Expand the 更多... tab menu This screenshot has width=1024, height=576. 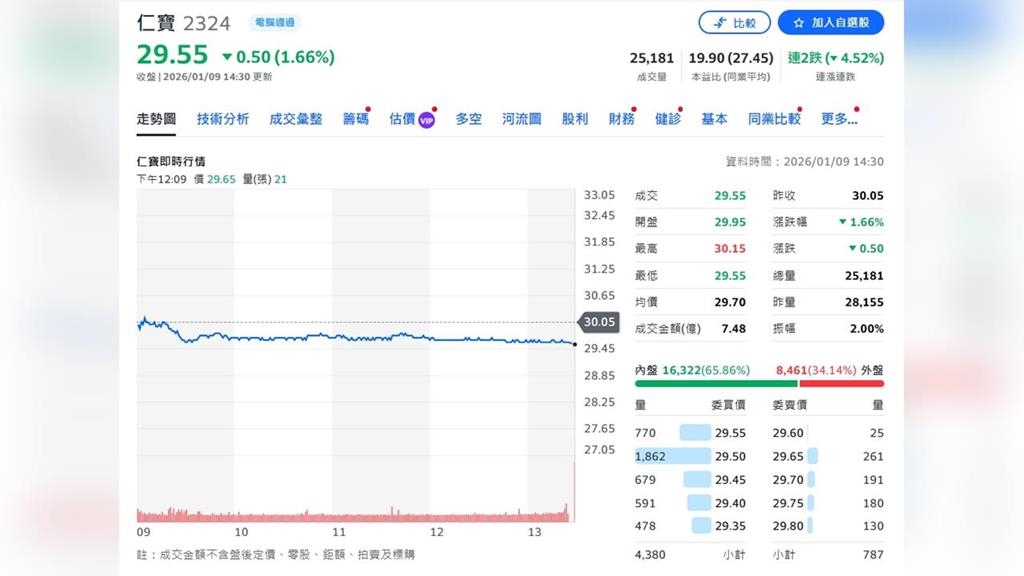838,119
